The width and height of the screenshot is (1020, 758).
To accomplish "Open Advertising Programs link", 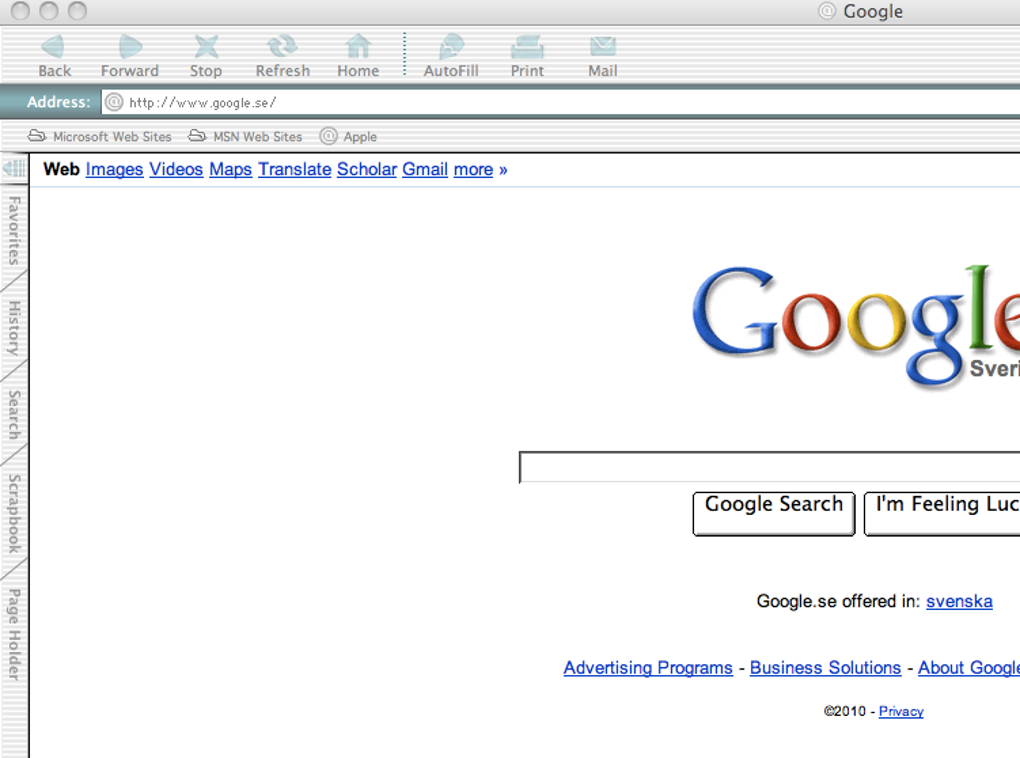I will point(648,668).
